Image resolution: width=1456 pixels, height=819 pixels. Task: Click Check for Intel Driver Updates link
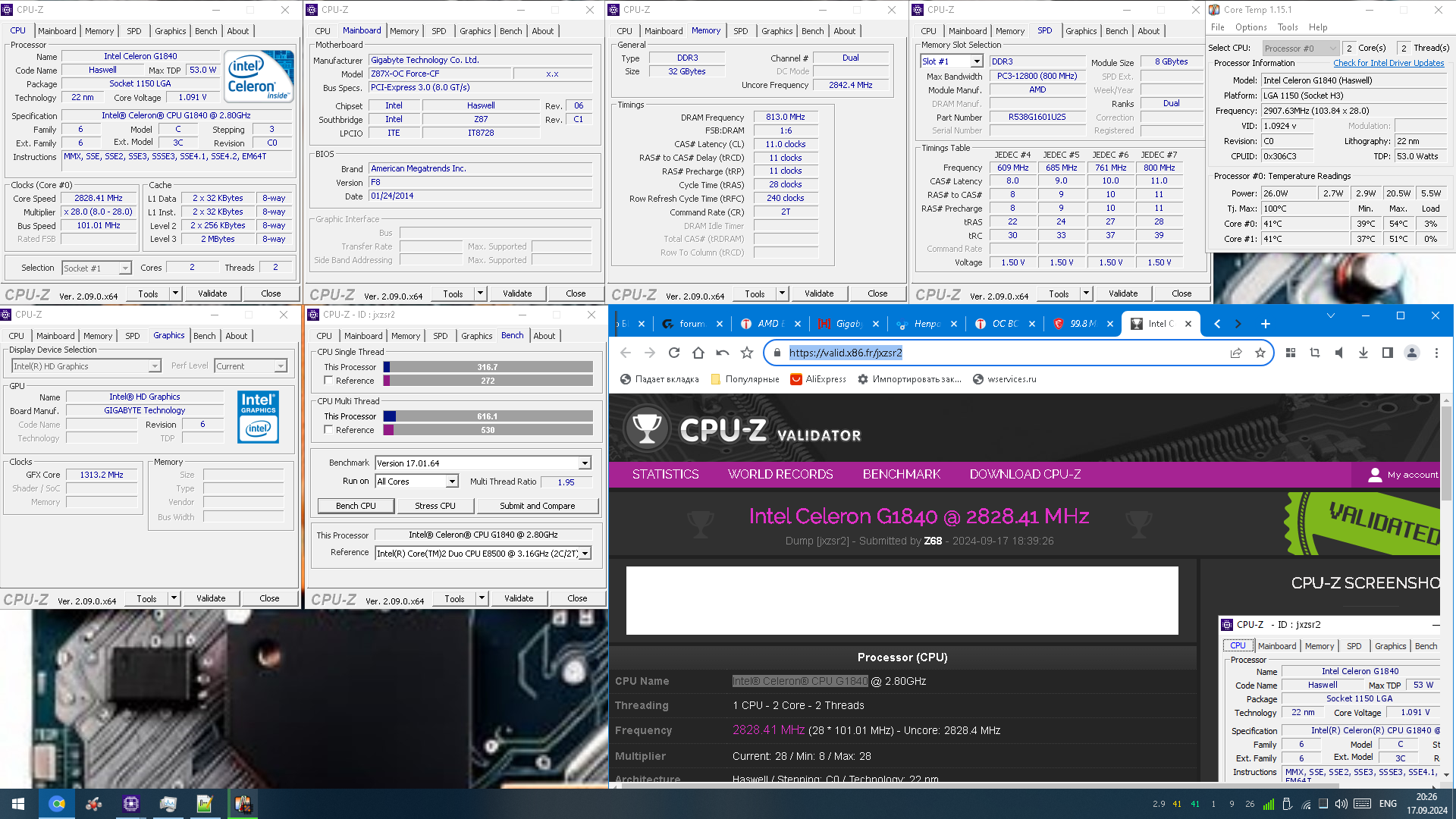tap(1389, 63)
